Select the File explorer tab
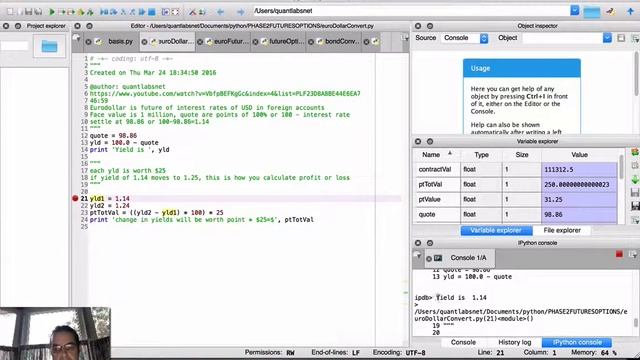640x360 pixels. (562, 231)
